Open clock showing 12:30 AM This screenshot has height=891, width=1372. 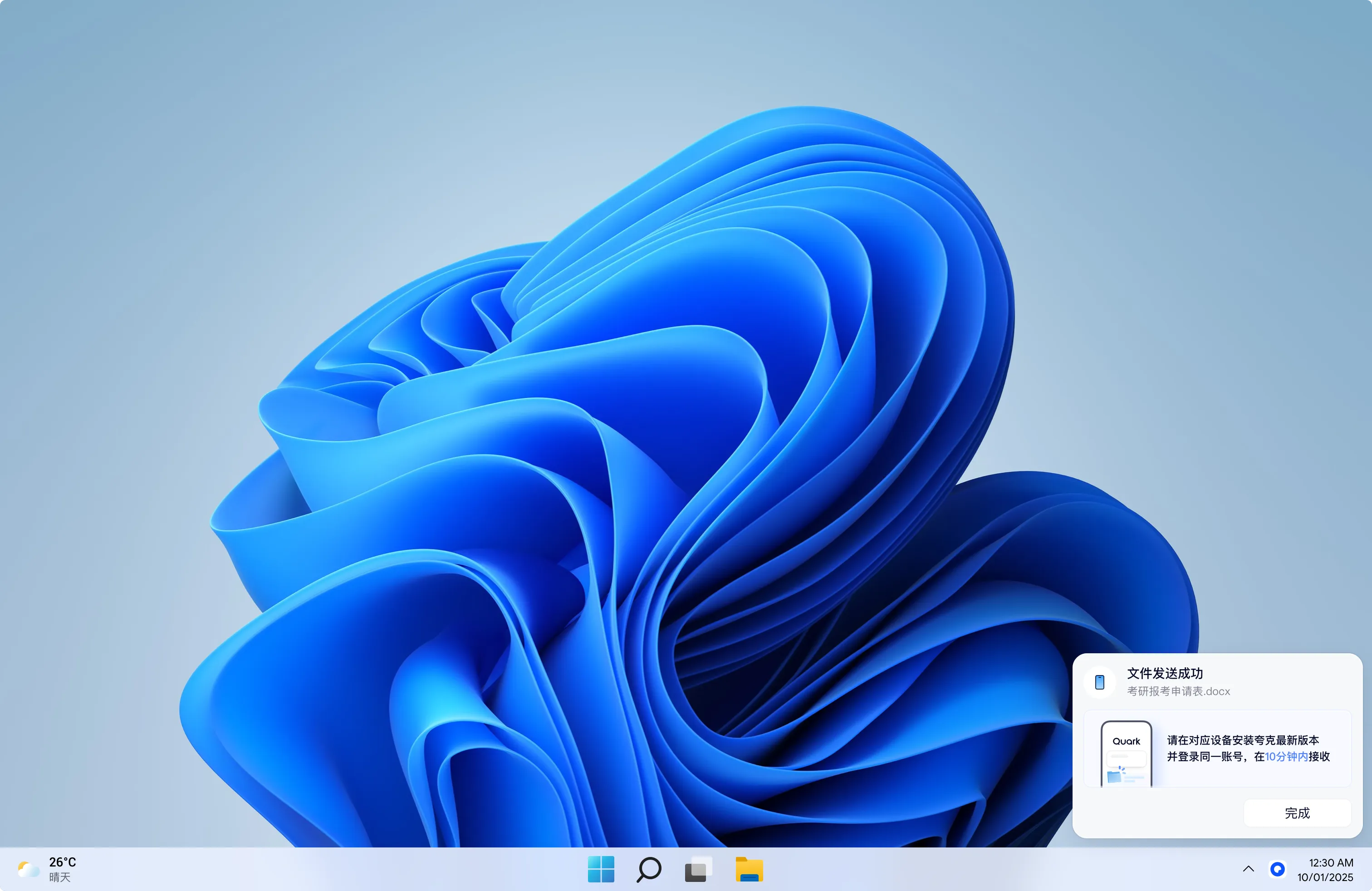point(1325,870)
